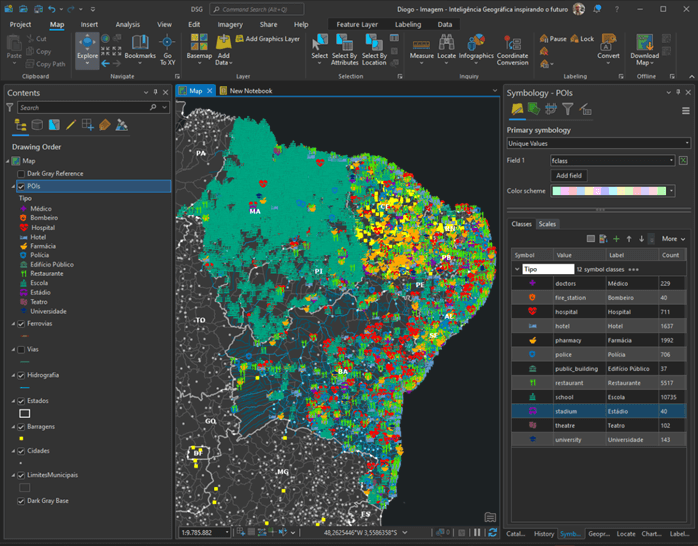Expand the Field 1 fclass dropdown
The height and width of the screenshot is (546, 698).
coord(612,160)
